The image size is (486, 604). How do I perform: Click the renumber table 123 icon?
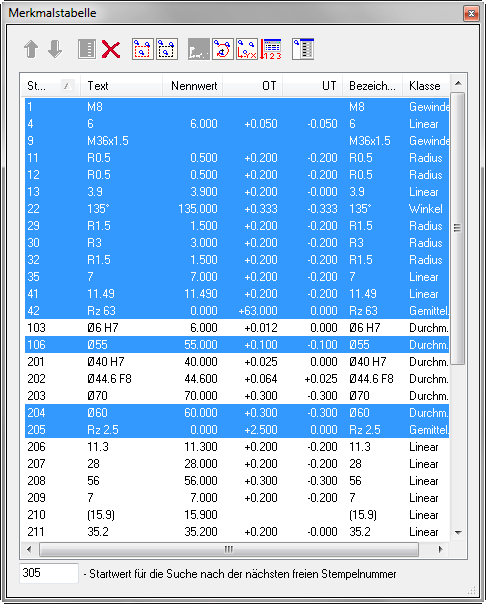click(271, 49)
